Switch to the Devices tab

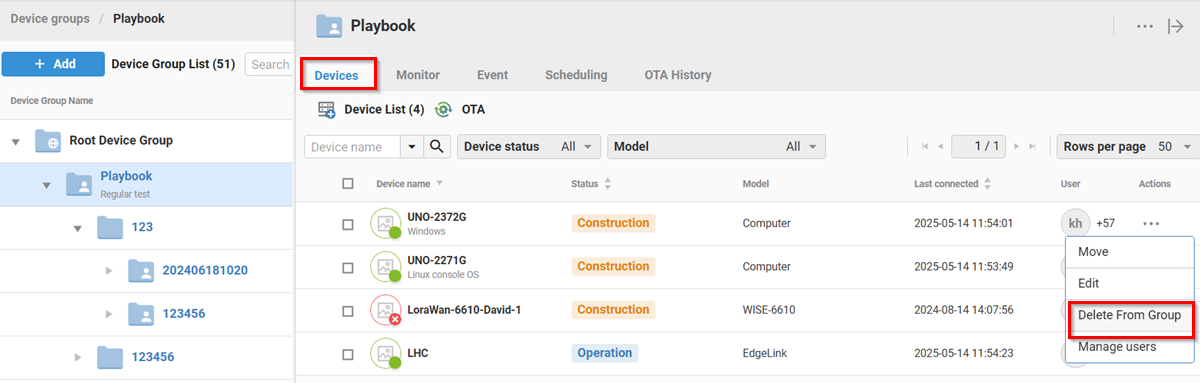point(336,75)
